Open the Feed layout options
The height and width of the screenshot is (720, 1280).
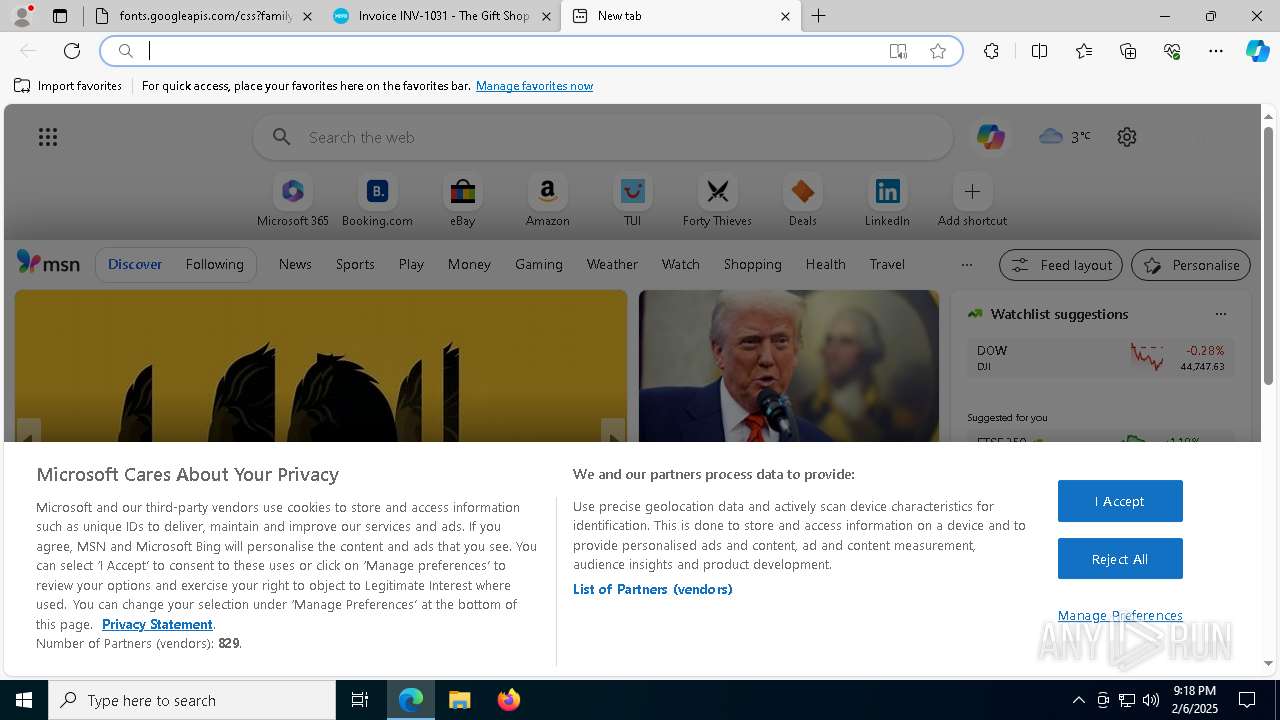(1061, 265)
